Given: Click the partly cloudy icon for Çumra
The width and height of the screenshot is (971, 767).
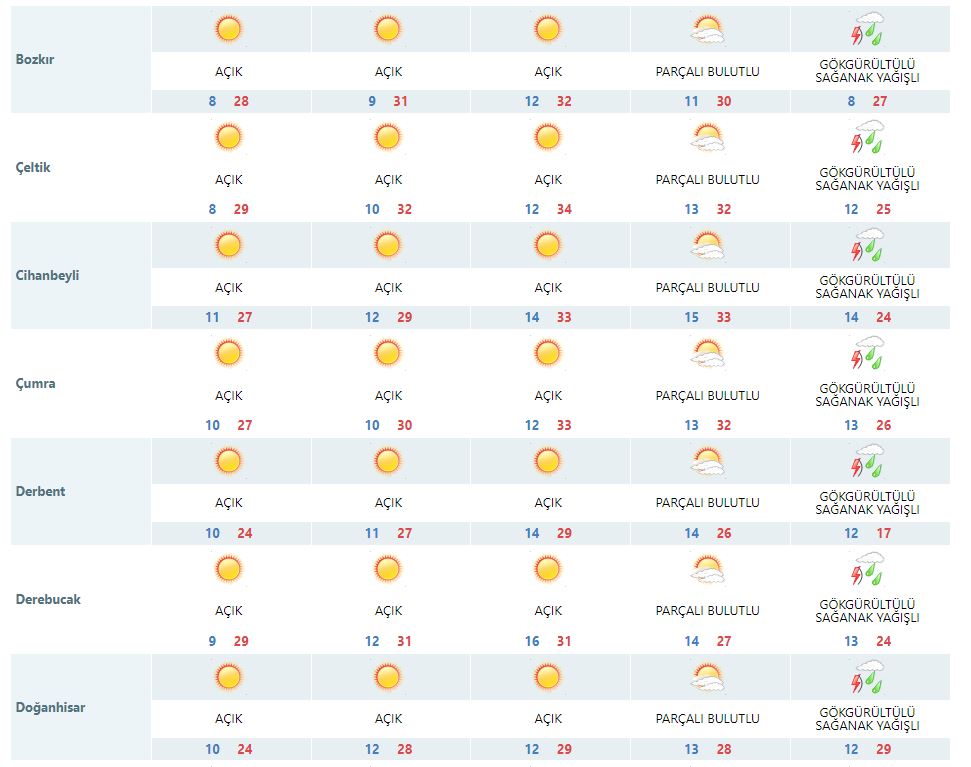Looking at the screenshot, I should click(x=708, y=354).
